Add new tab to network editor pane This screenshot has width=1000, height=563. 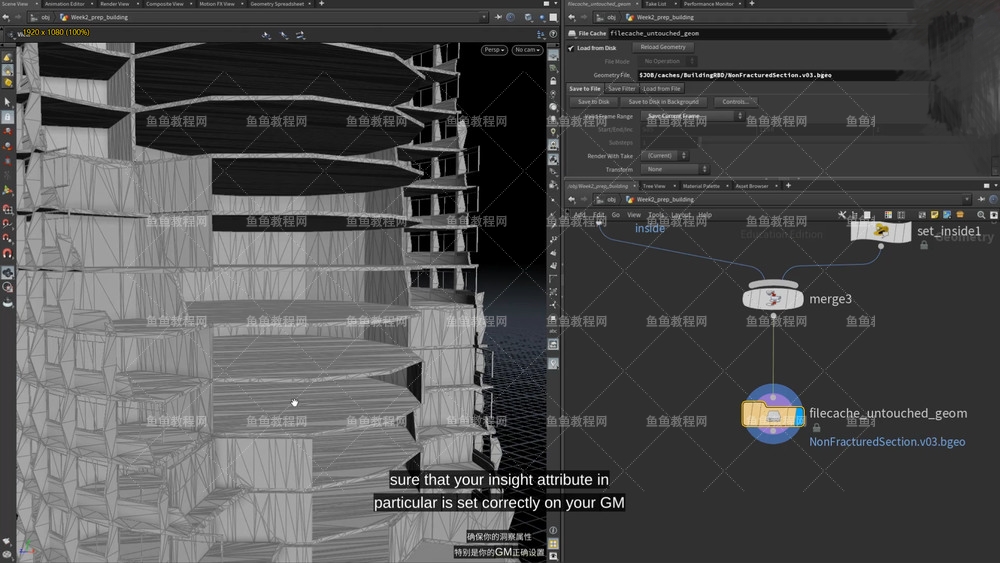click(x=788, y=186)
